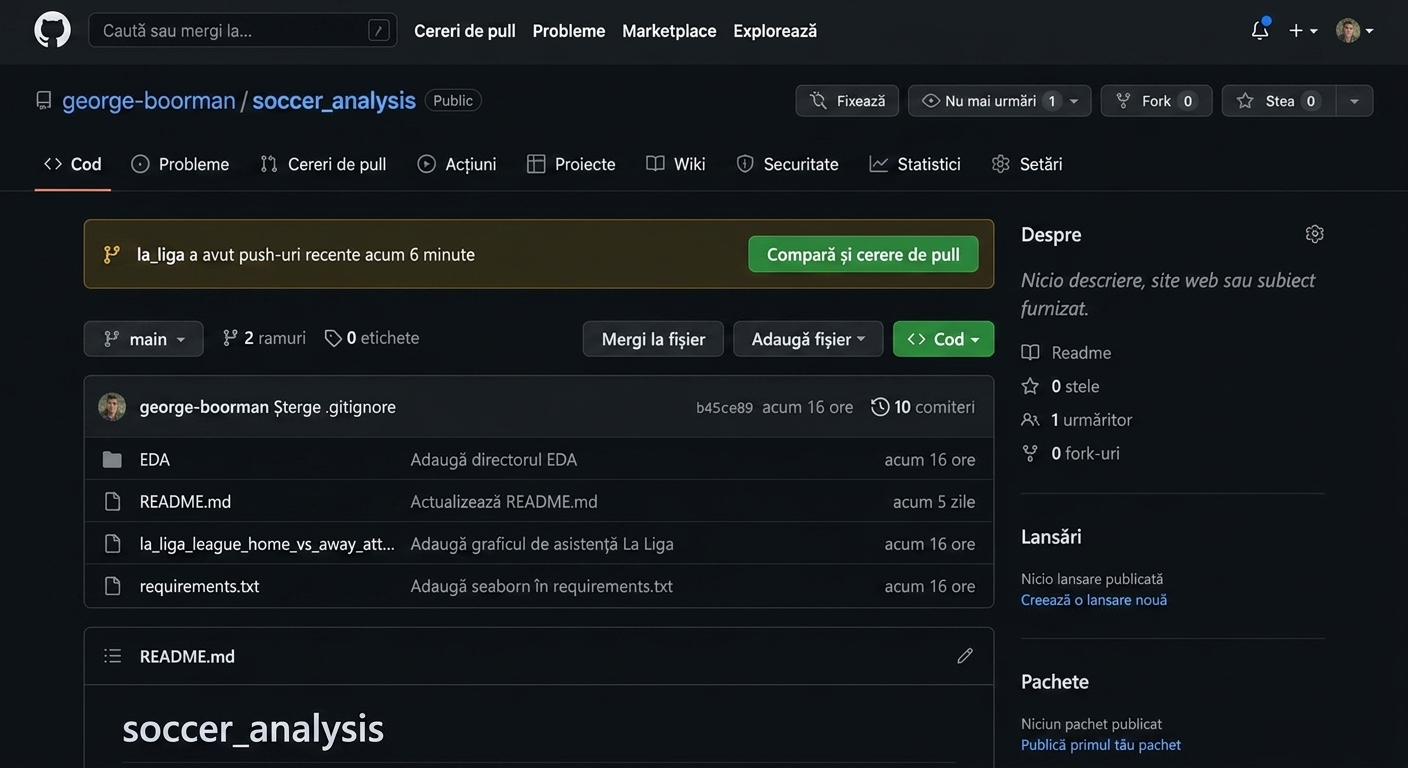Screen dimensions: 1408x768
Task: Open the Nu mai urmări watch dropdown
Action: [1000, 101]
